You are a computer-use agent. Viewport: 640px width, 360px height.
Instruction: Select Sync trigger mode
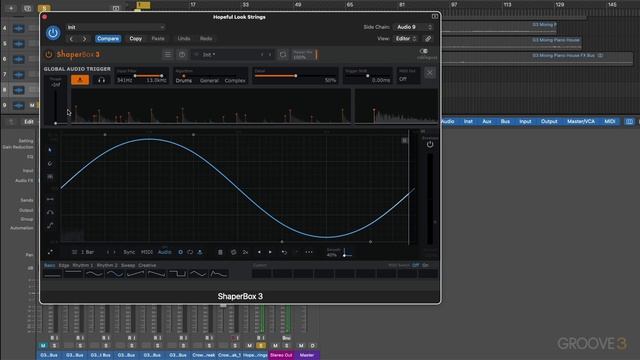pos(129,252)
